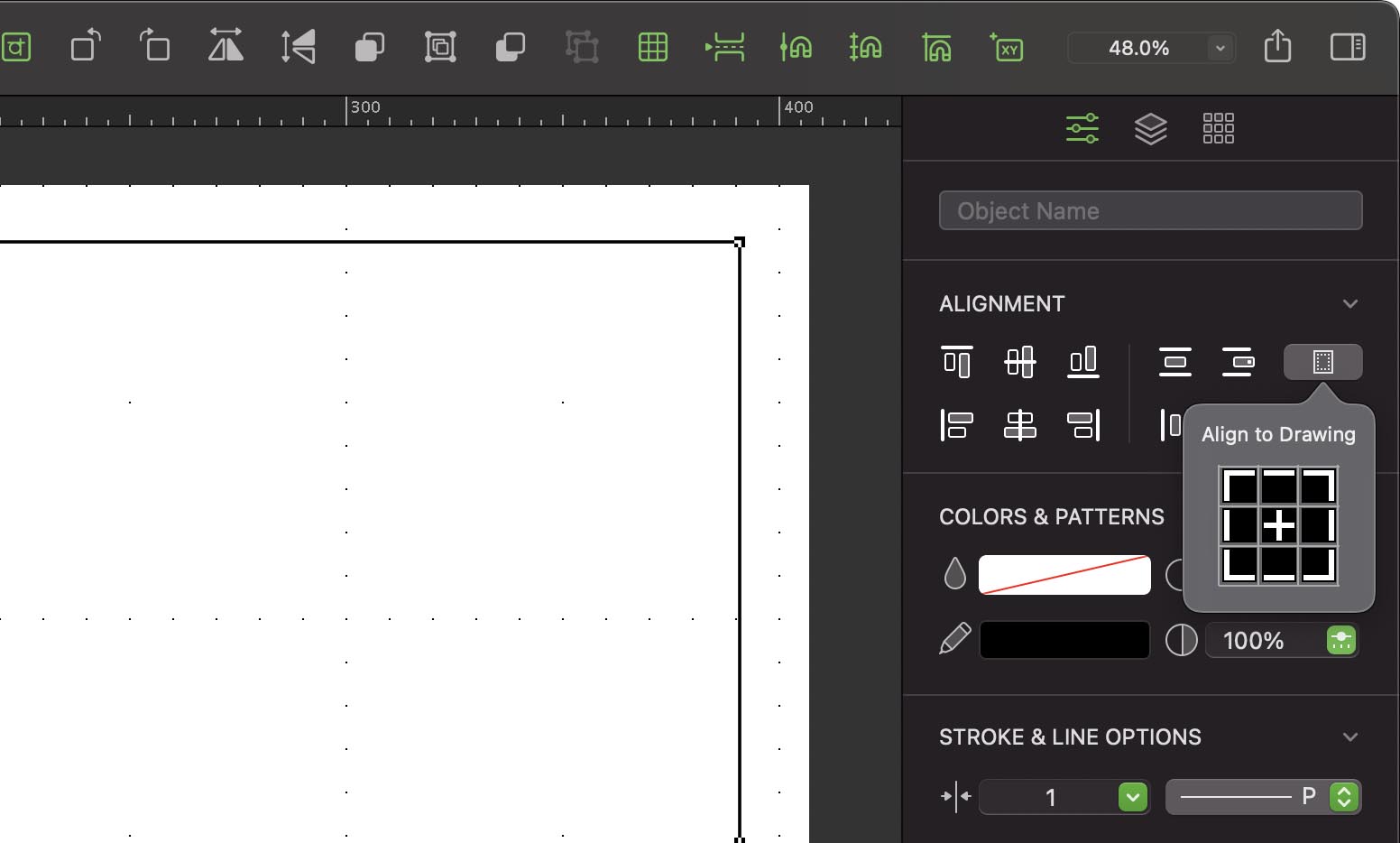Click the flip vertical toolbar icon

click(298, 46)
